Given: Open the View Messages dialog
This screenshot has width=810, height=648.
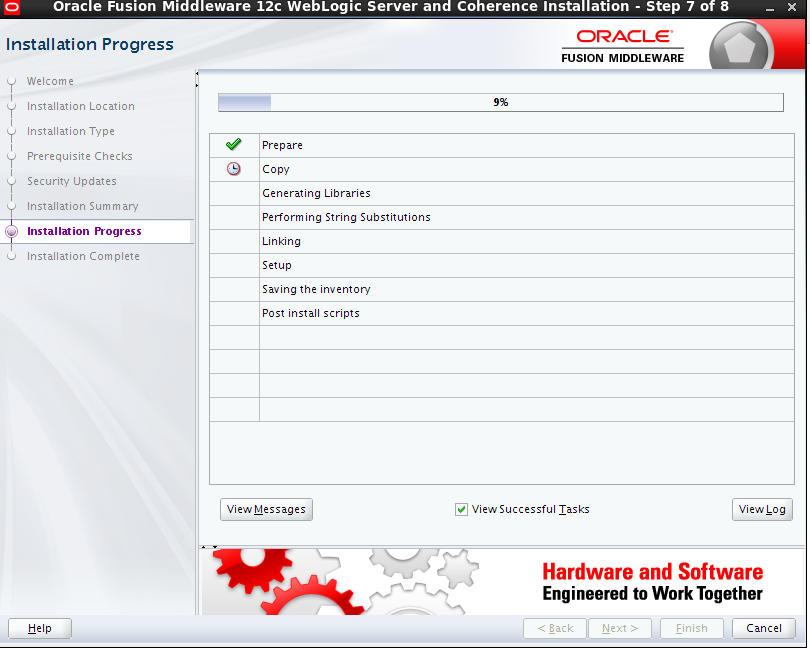Looking at the screenshot, I should click(266, 510).
